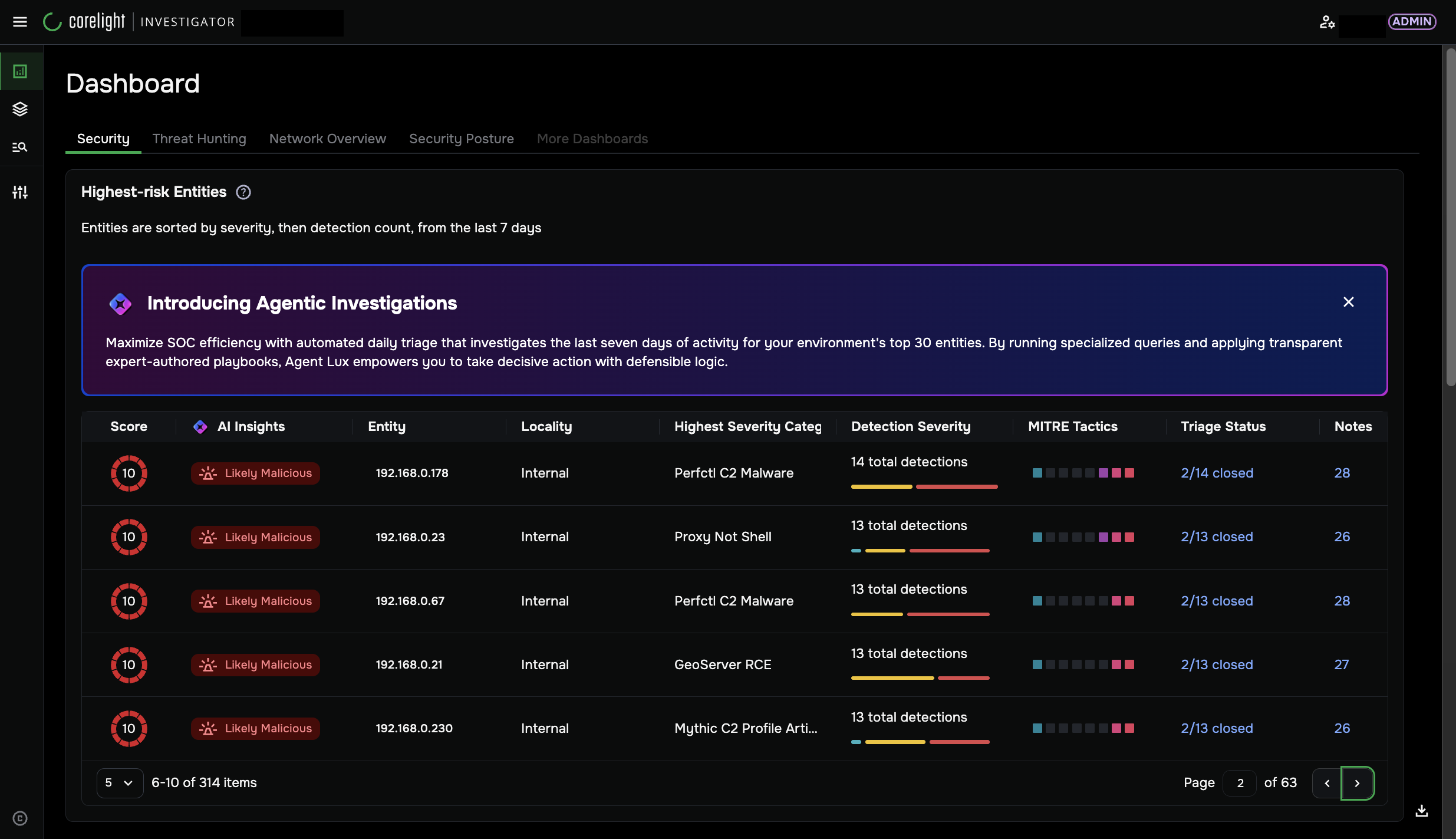This screenshot has width=1456, height=839.
Task: Open Likely Malicious insight for 192.168.0.67
Action: coord(255,601)
